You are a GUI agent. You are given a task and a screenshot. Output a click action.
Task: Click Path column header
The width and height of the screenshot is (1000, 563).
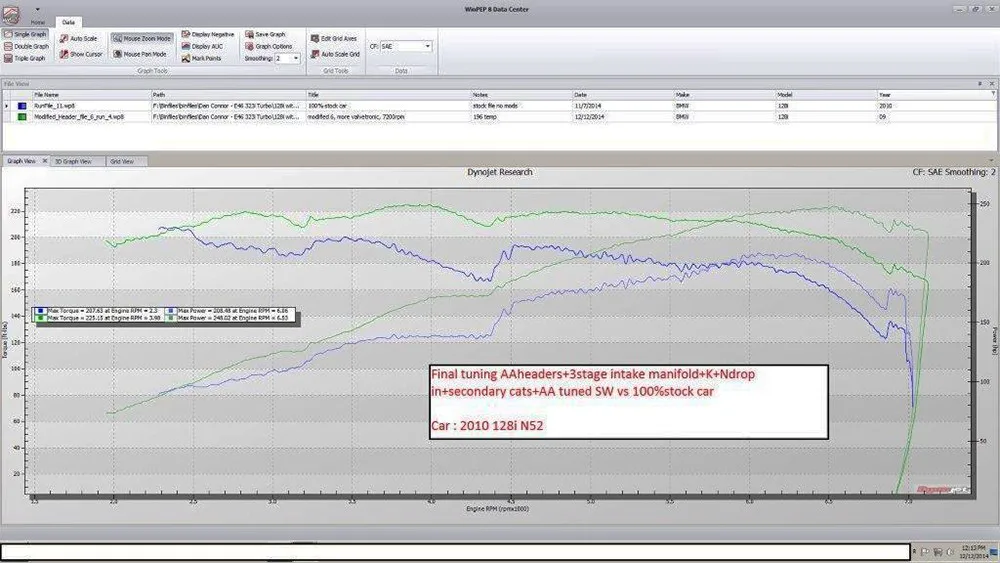[228, 94]
